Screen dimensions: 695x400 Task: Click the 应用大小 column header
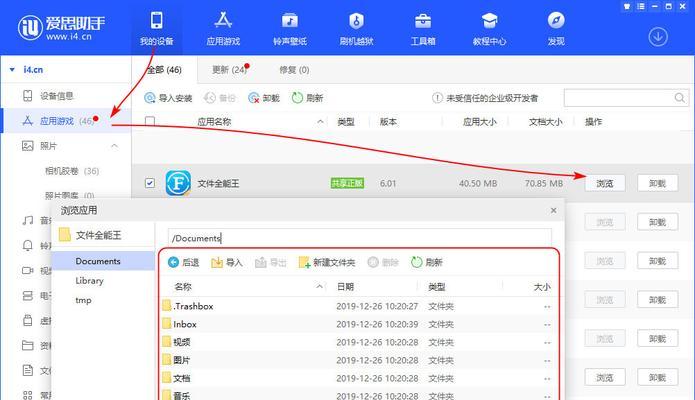480,122
